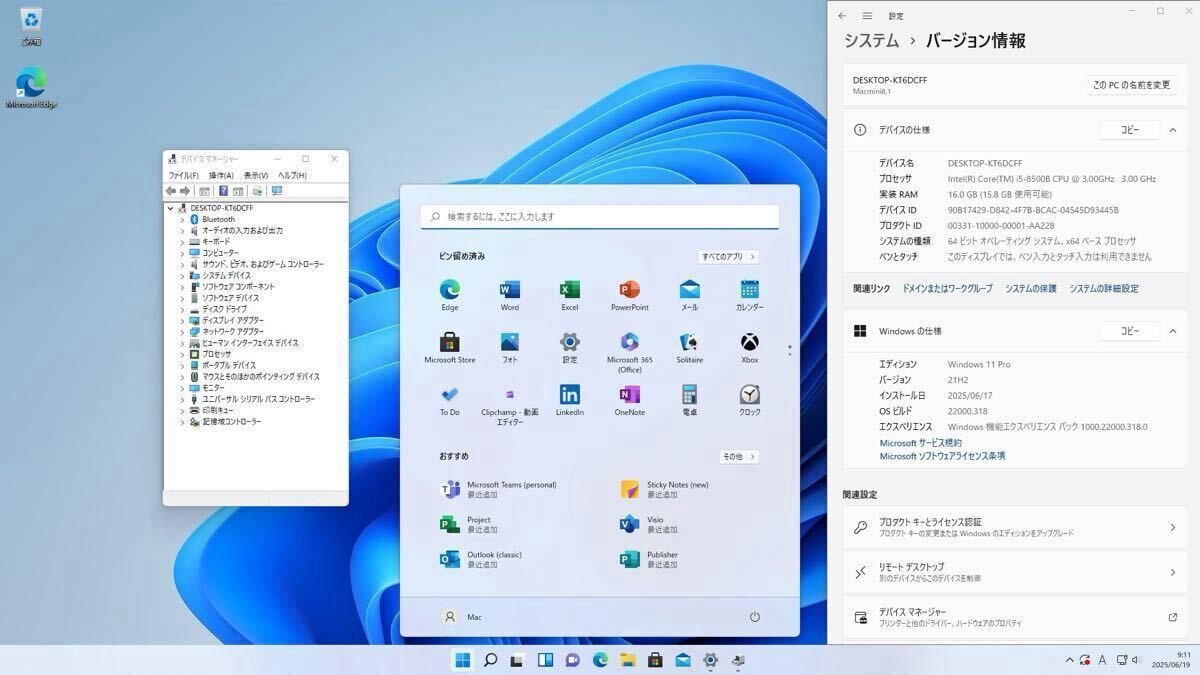Launch Microsoft 365 (Office)
Screen dimensions: 1200x675
(x=630, y=342)
